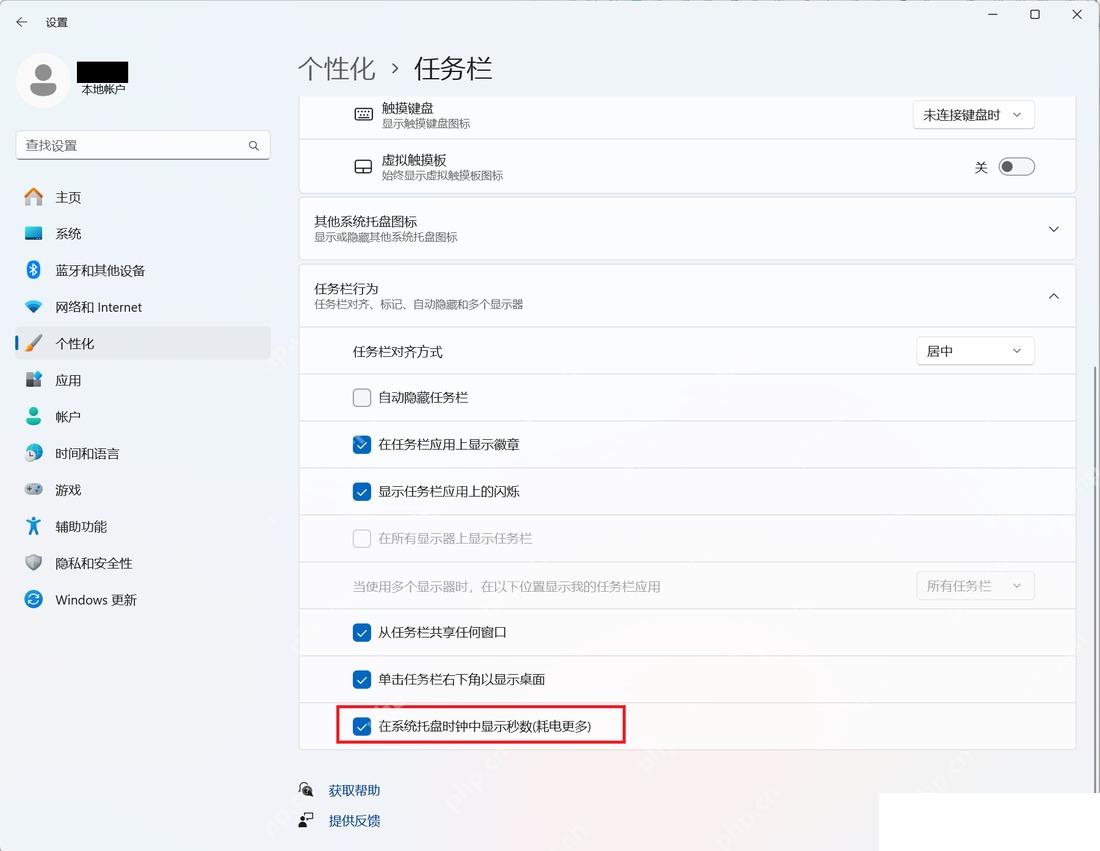Click the 获取帮助 link

point(354,791)
